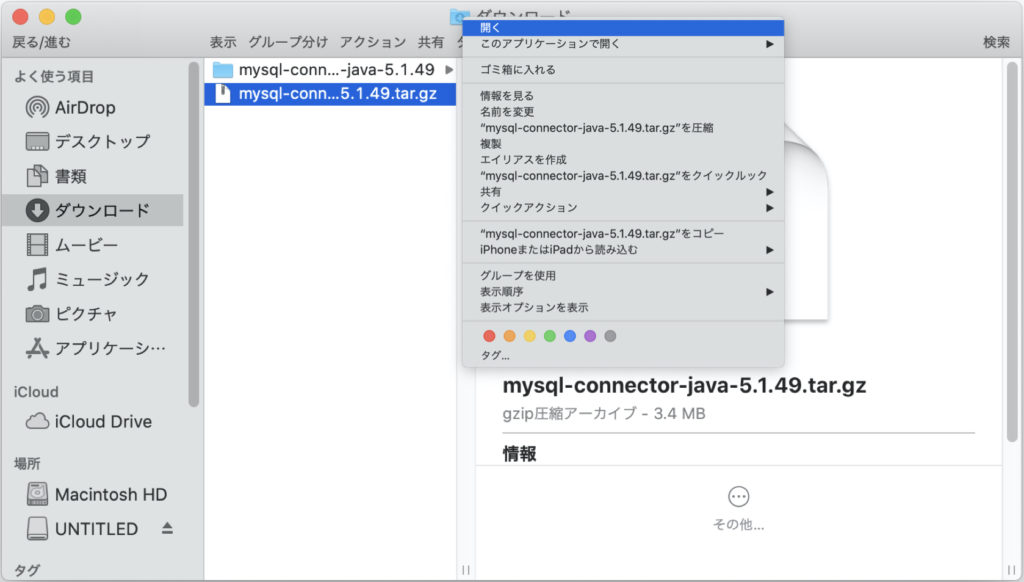Click the mysql-conn...-java-5.1.49 folder icon
Viewport: 1024px width, 582px height.
pos(223,70)
